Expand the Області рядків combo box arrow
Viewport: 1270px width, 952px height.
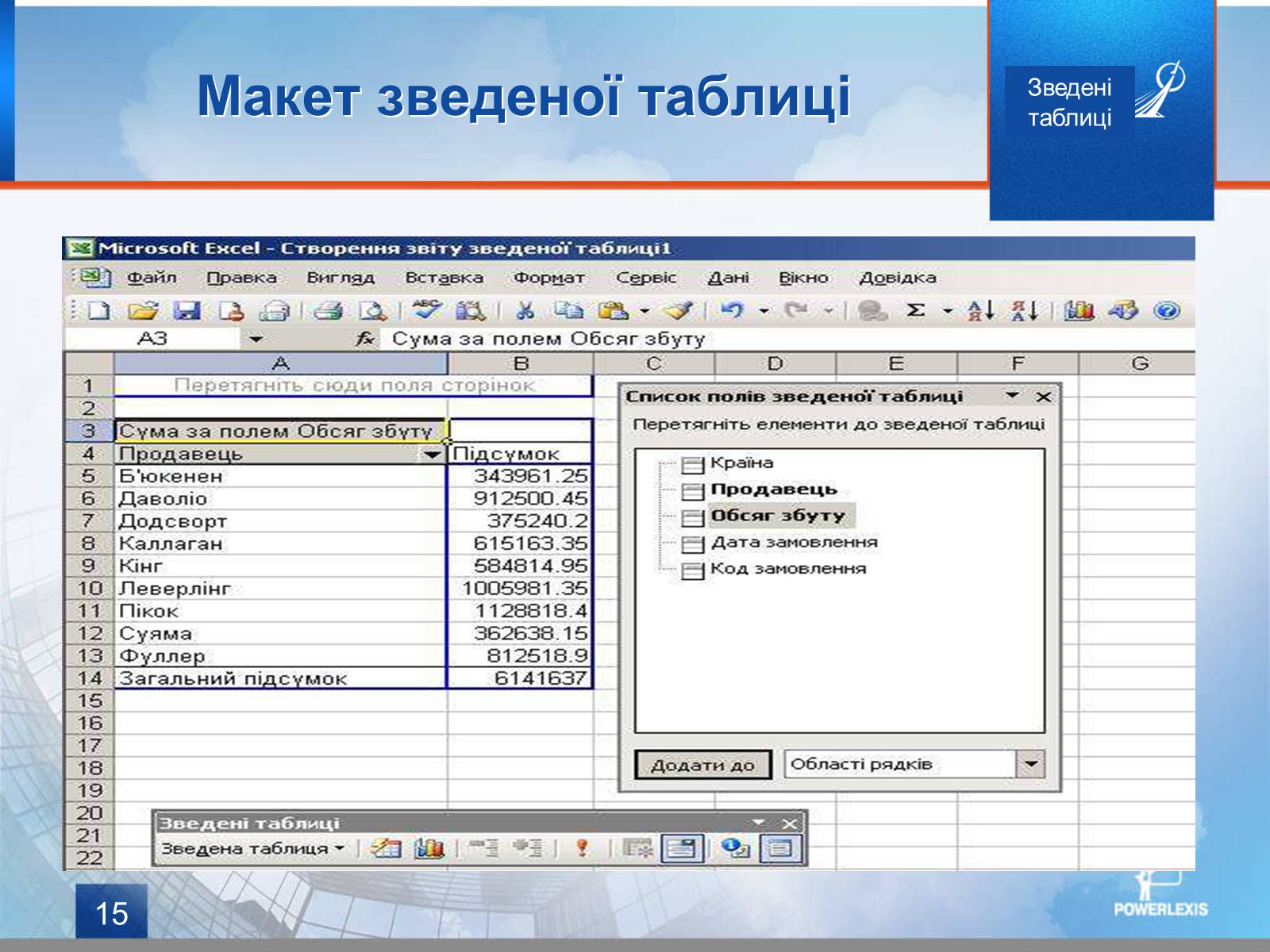(1030, 765)
